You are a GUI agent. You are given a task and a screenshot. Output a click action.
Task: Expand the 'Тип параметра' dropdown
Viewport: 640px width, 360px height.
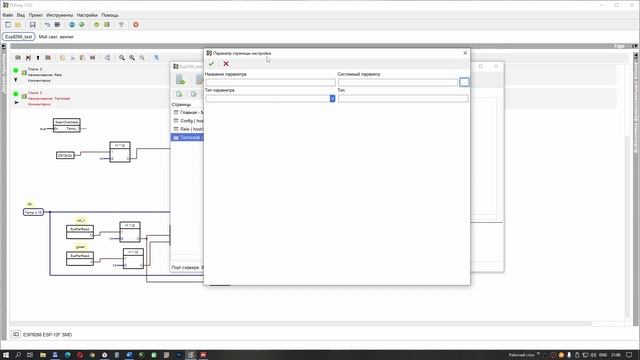(332, 98)
